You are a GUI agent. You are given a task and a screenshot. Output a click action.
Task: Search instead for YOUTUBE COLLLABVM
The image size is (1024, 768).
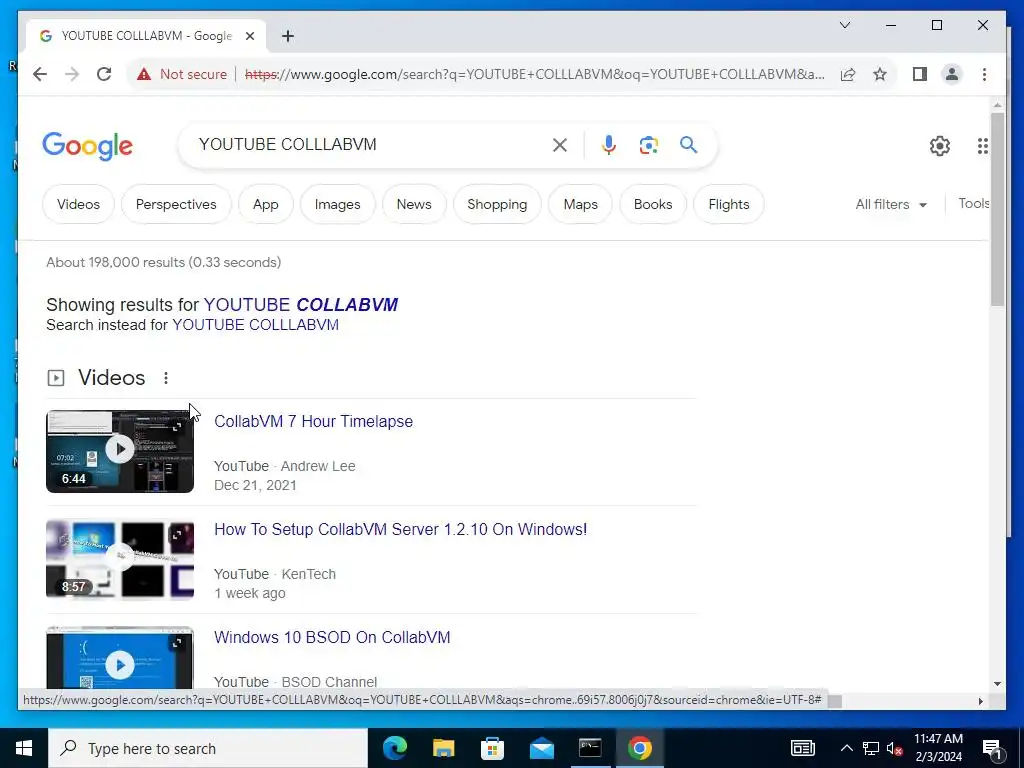(x=255, y=325)
